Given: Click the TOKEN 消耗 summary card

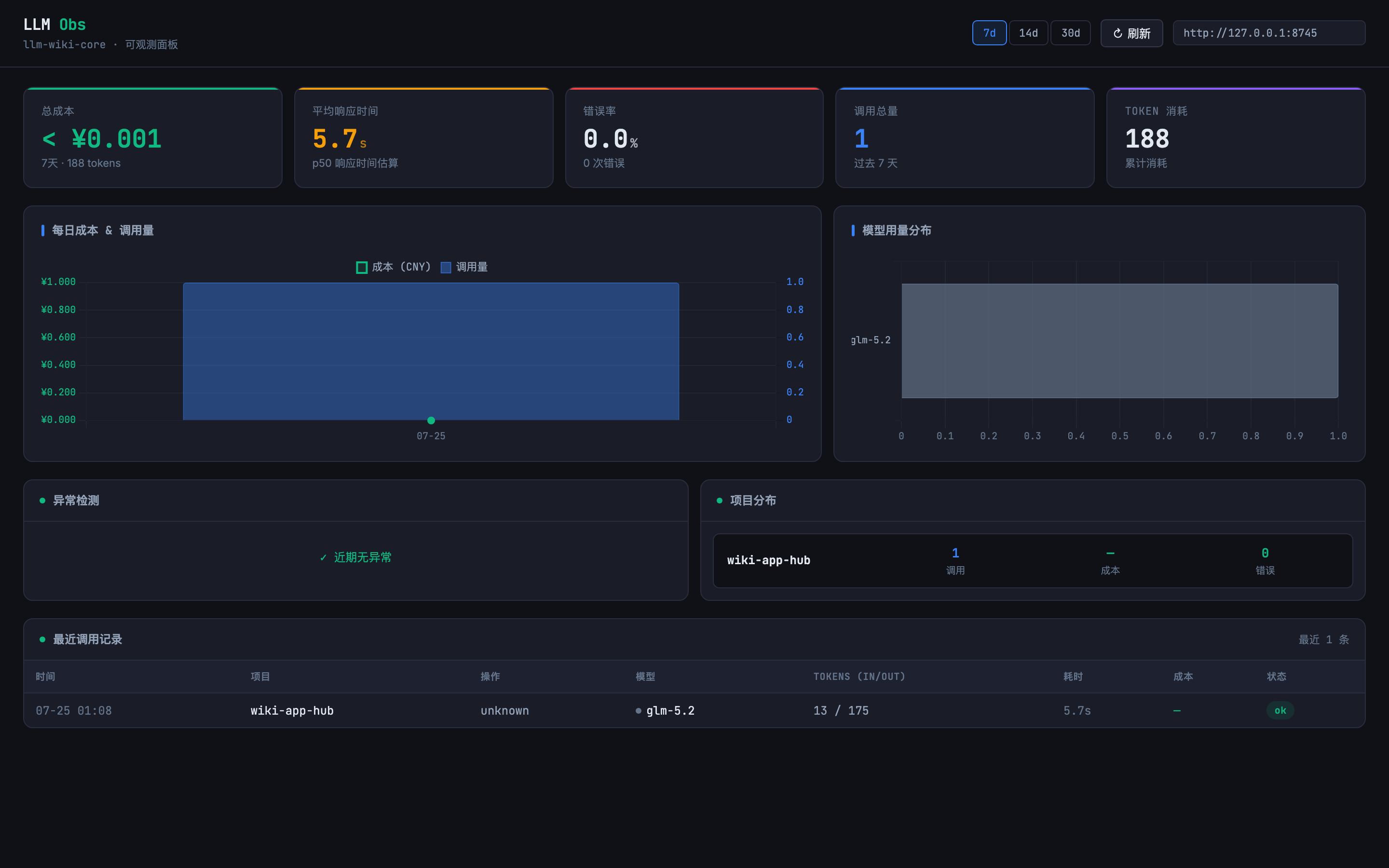Looking at the screenshot, I should click(x=1236, y=138).
